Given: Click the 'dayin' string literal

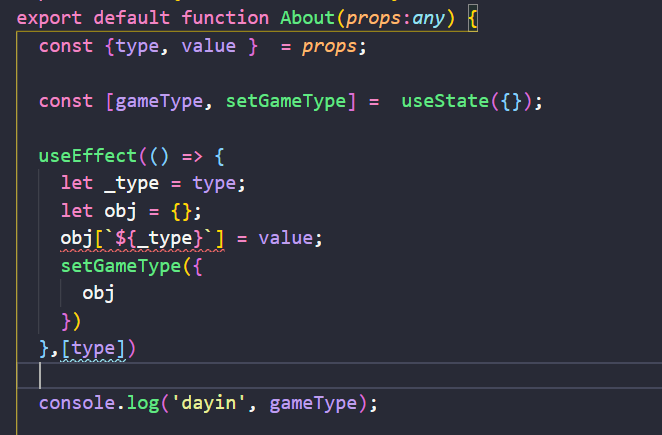Looking at the screenshot, I should 209,402.
